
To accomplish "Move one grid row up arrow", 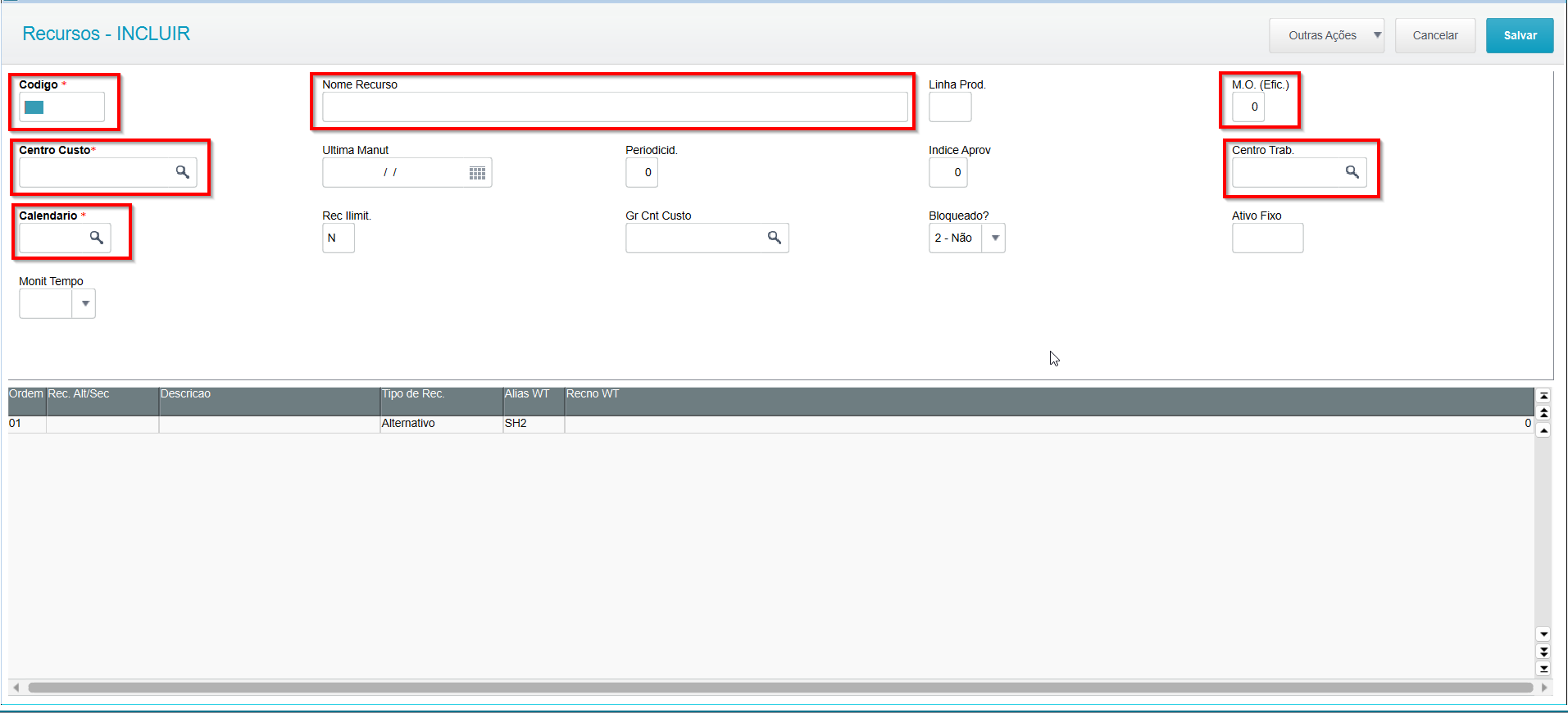I will click(x=1543, y=430).
